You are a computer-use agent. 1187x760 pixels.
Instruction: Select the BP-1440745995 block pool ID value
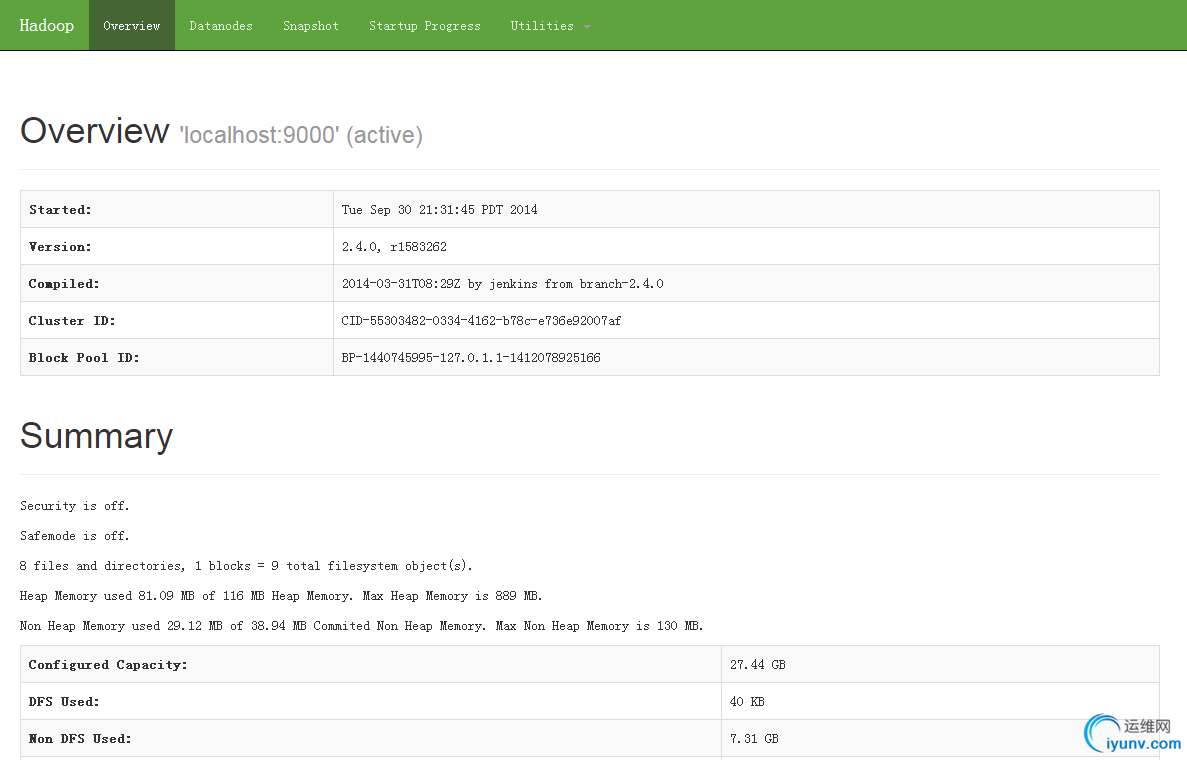(x=471, y=358)
